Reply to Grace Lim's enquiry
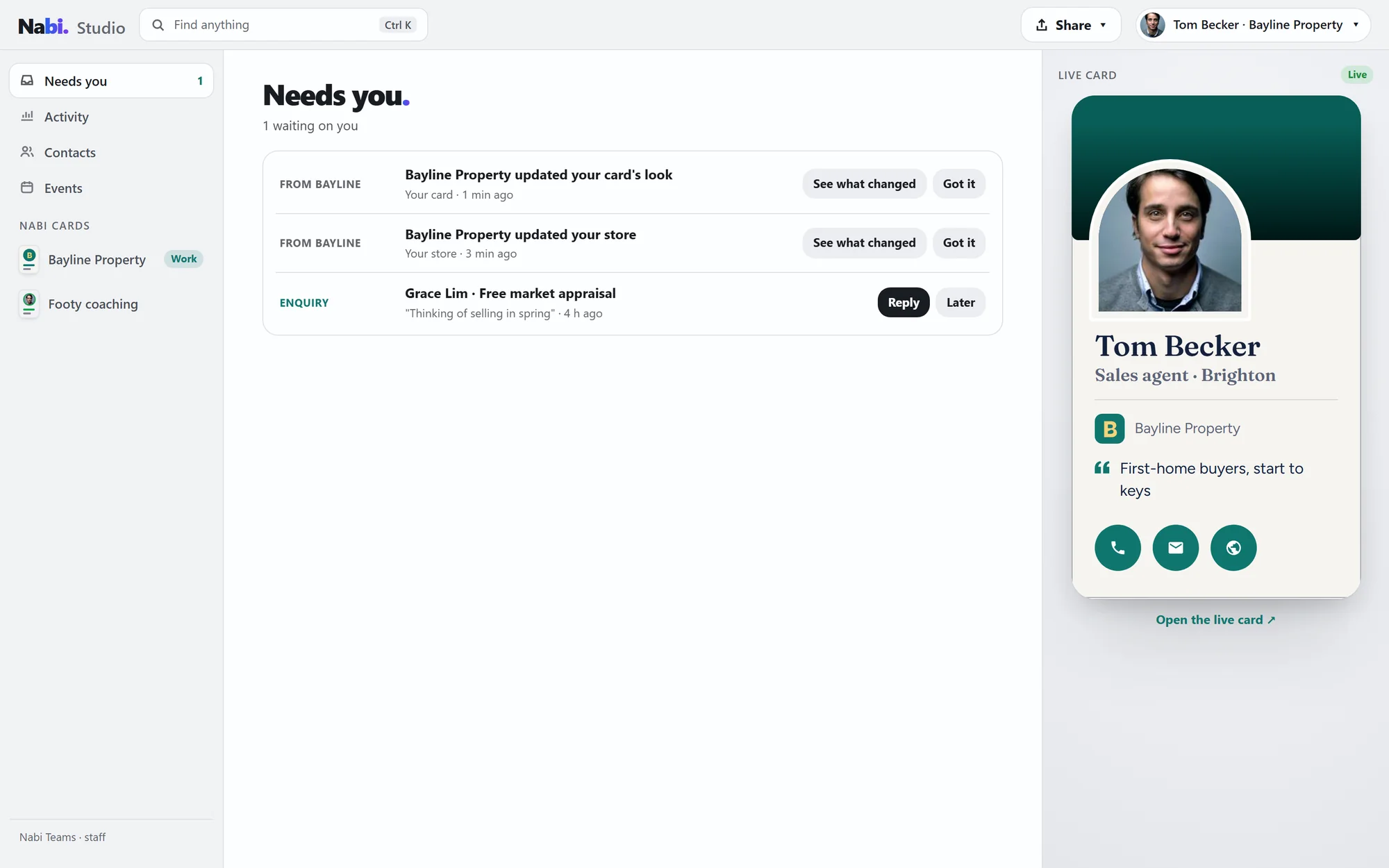 pos(904,303)
